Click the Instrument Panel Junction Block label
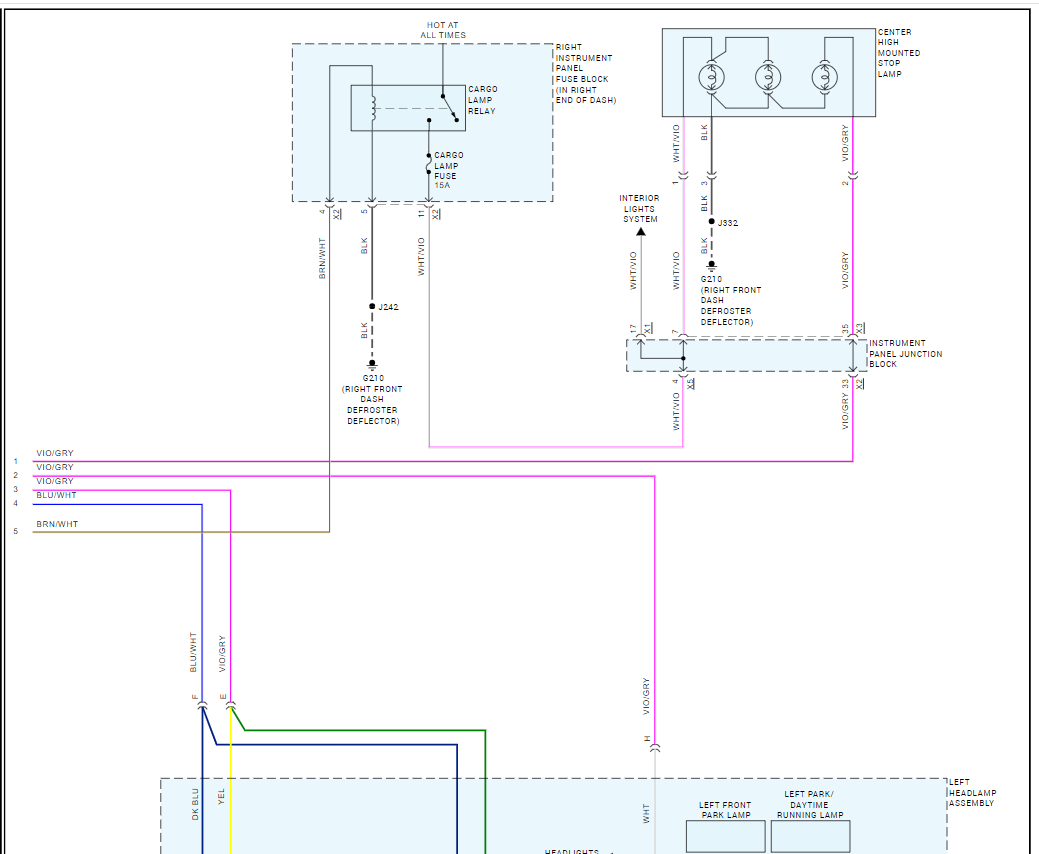This screenshot has width=1039, height=854. (x=905, y=353)
